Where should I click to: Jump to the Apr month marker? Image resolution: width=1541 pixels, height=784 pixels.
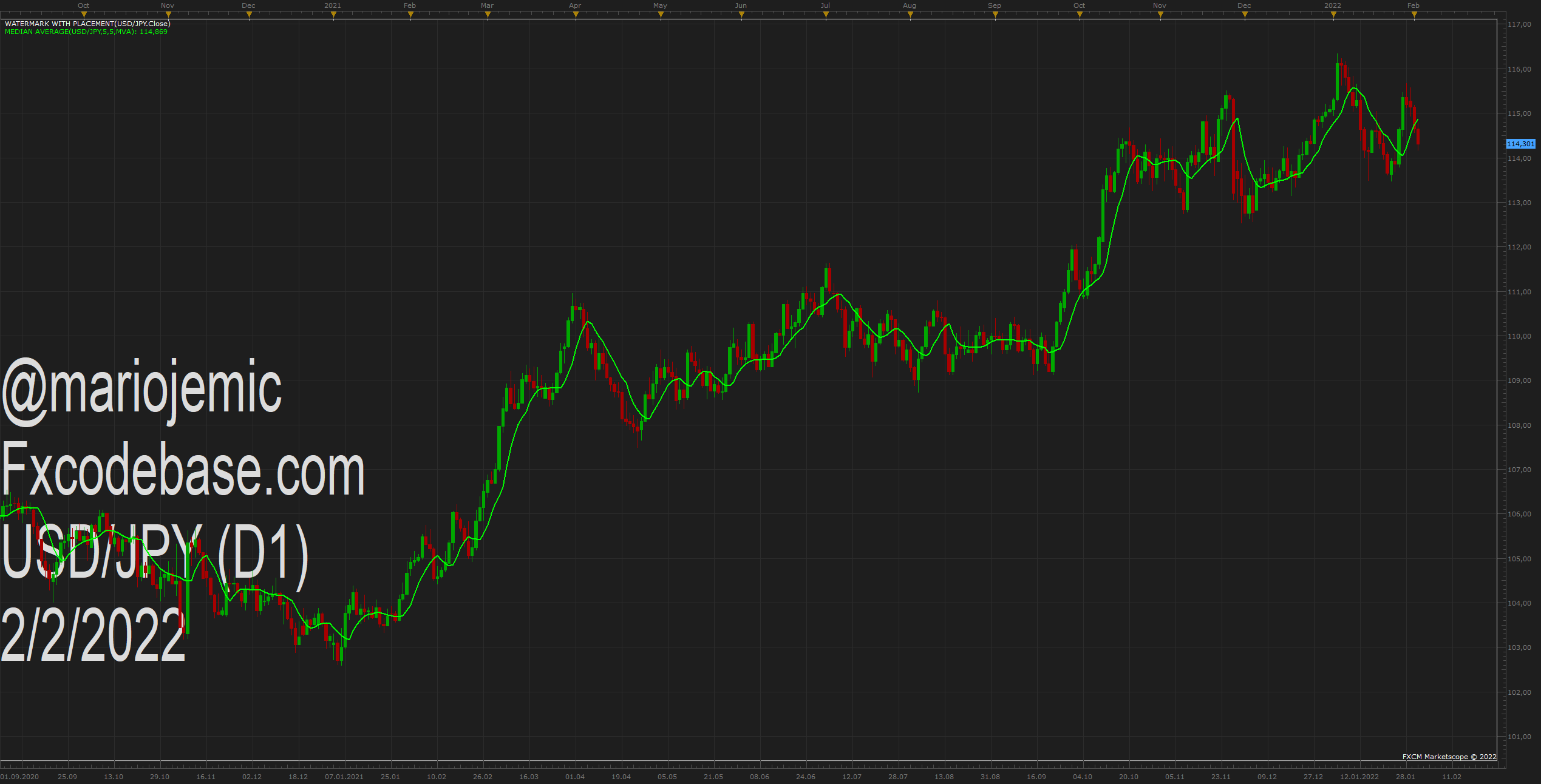[x=575, y=5]
